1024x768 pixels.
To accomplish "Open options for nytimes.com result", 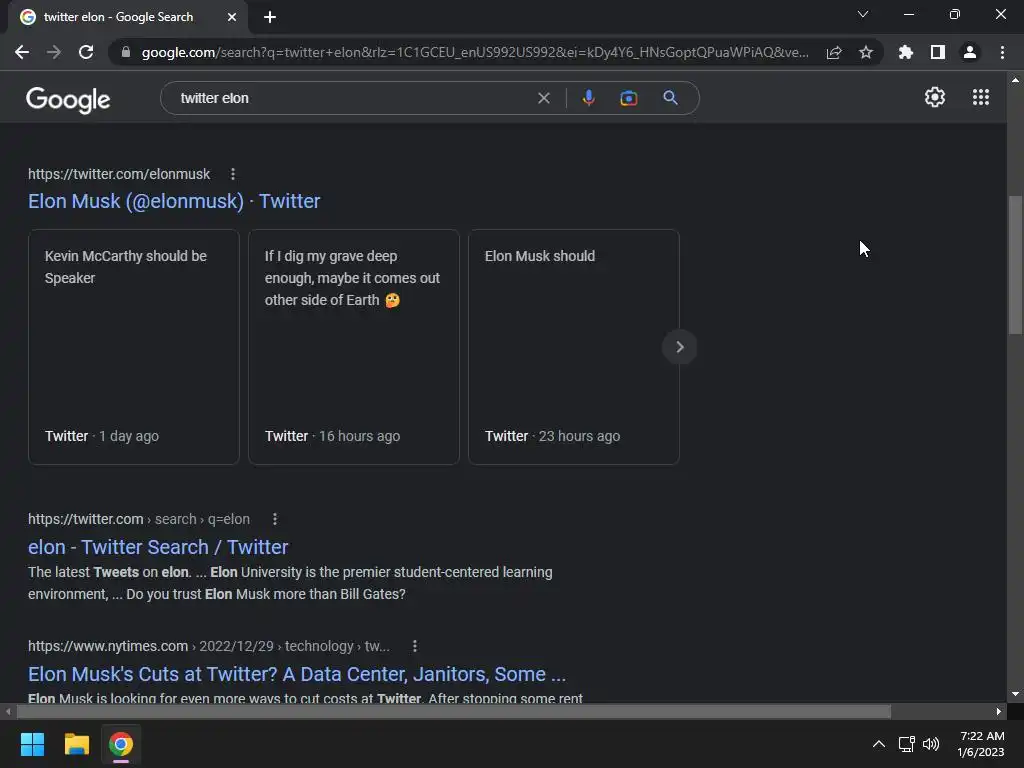I will [415, 646].
